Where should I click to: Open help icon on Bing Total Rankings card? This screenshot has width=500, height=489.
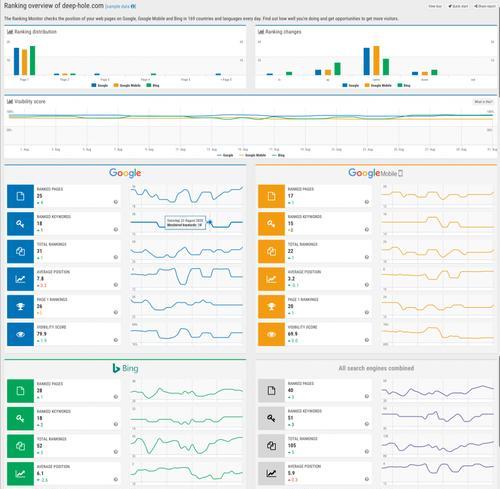(116, 452)
